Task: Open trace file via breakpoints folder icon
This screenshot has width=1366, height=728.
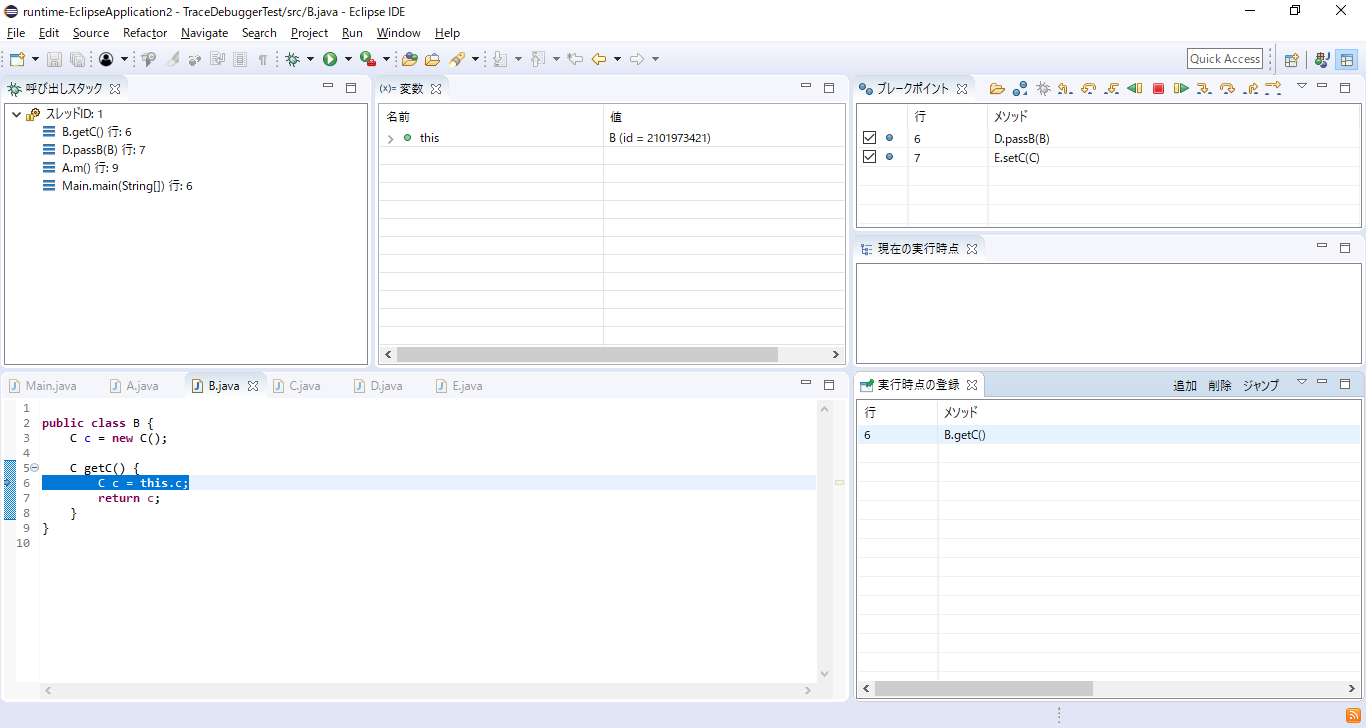Action: tap(997, 89)
